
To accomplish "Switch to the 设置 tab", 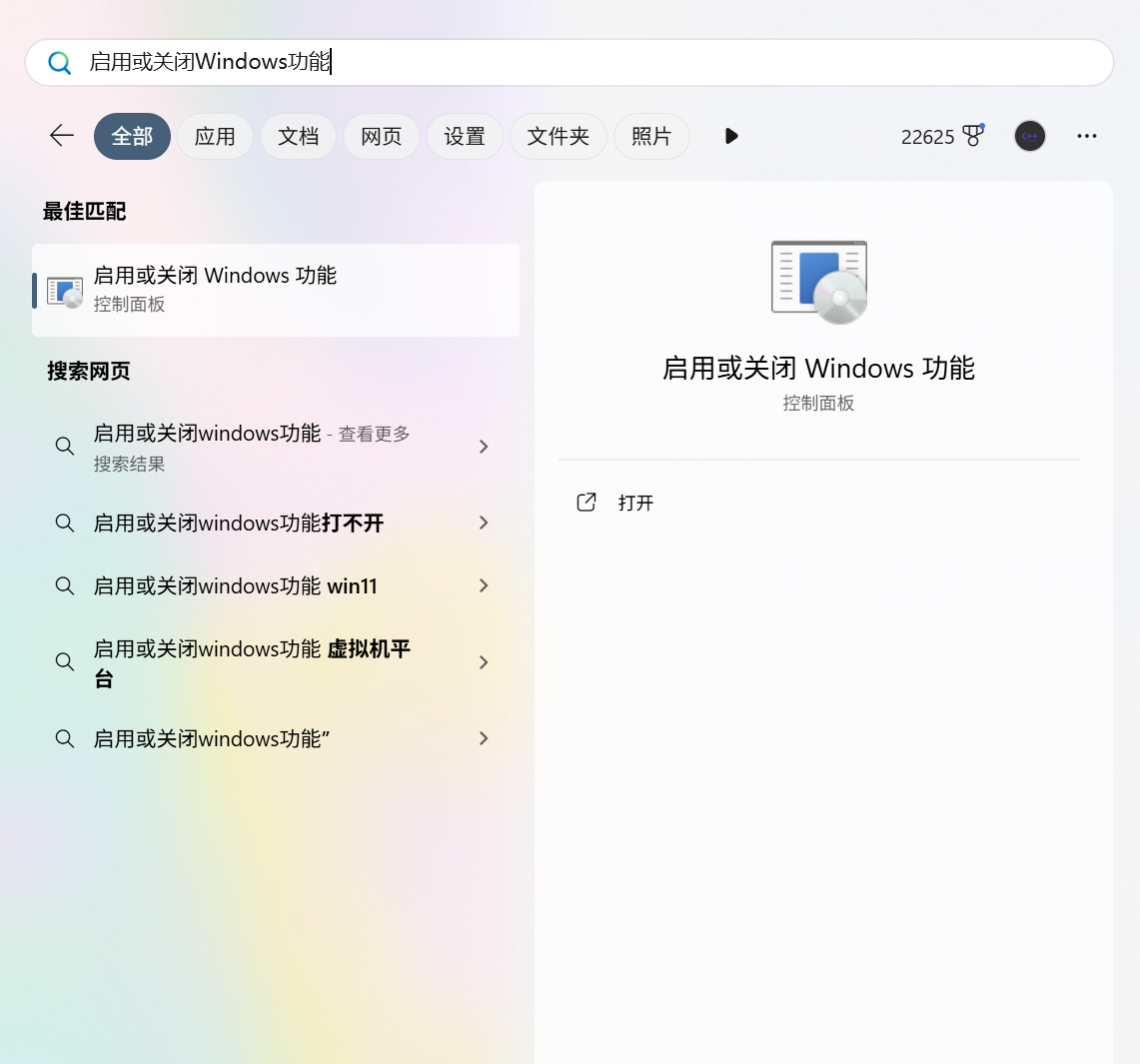I will click(x=465, y=136).
